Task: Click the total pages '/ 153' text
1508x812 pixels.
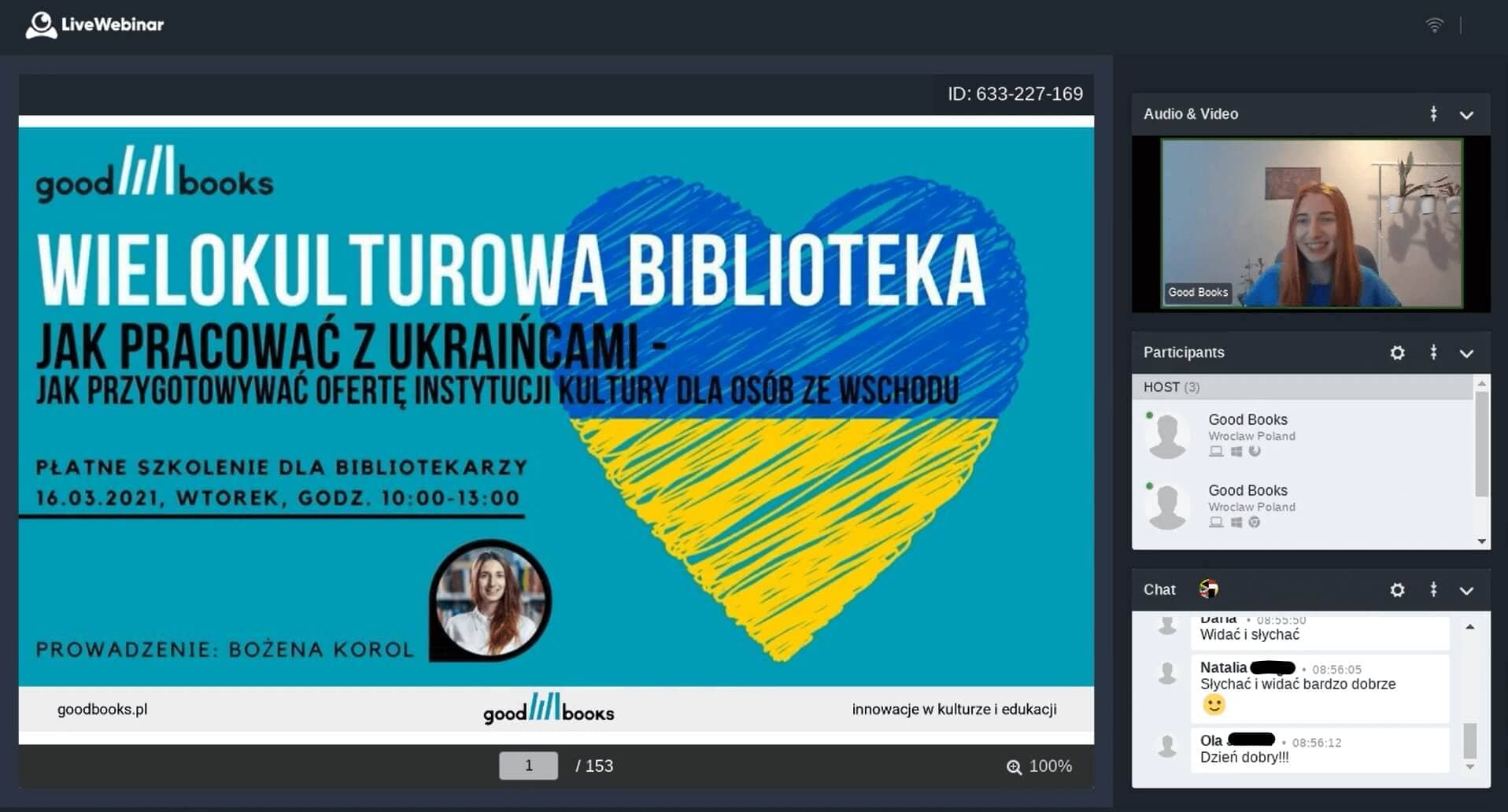Action: click(594, 766)
